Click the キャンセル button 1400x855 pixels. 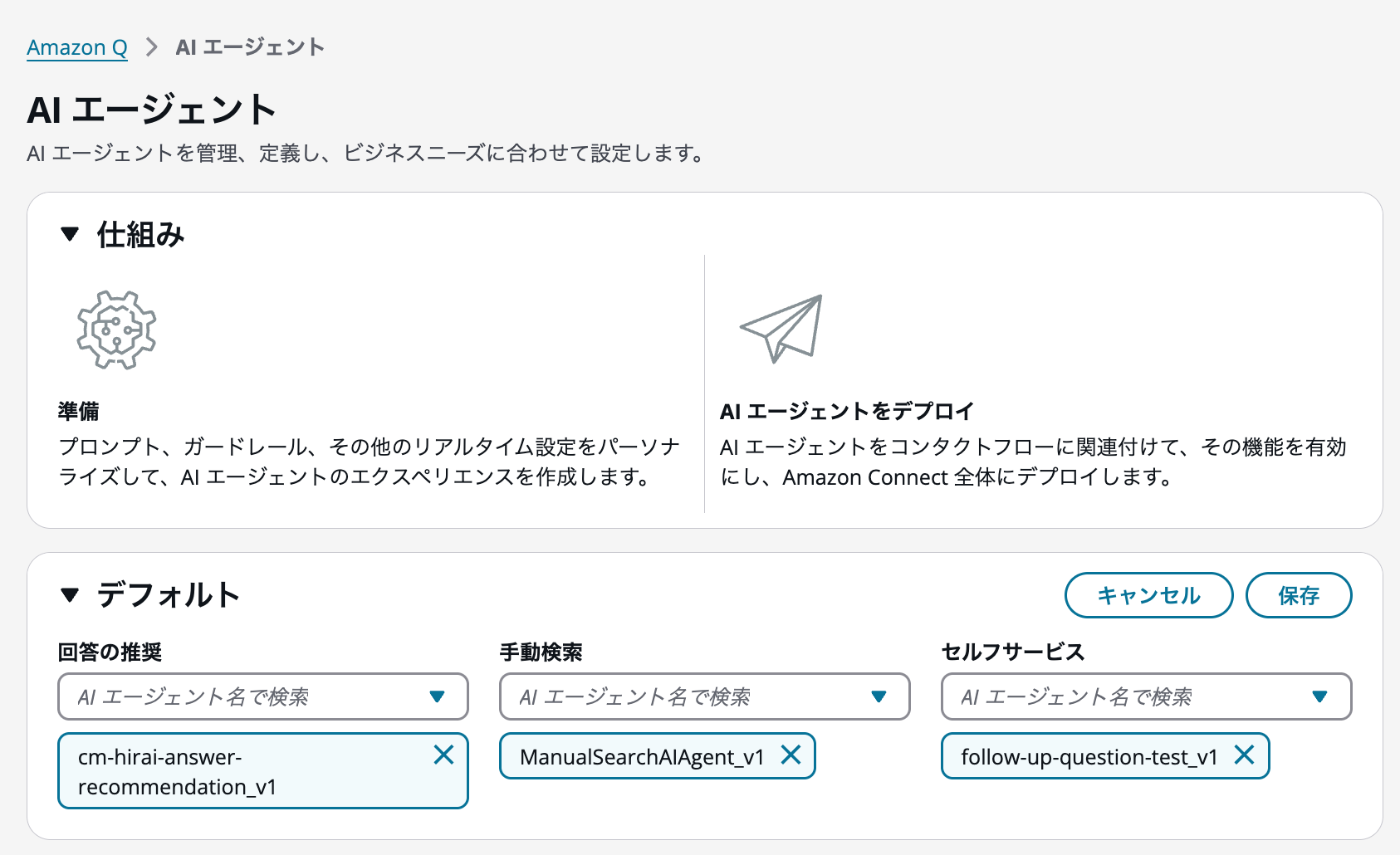[x=1148, y=595]
